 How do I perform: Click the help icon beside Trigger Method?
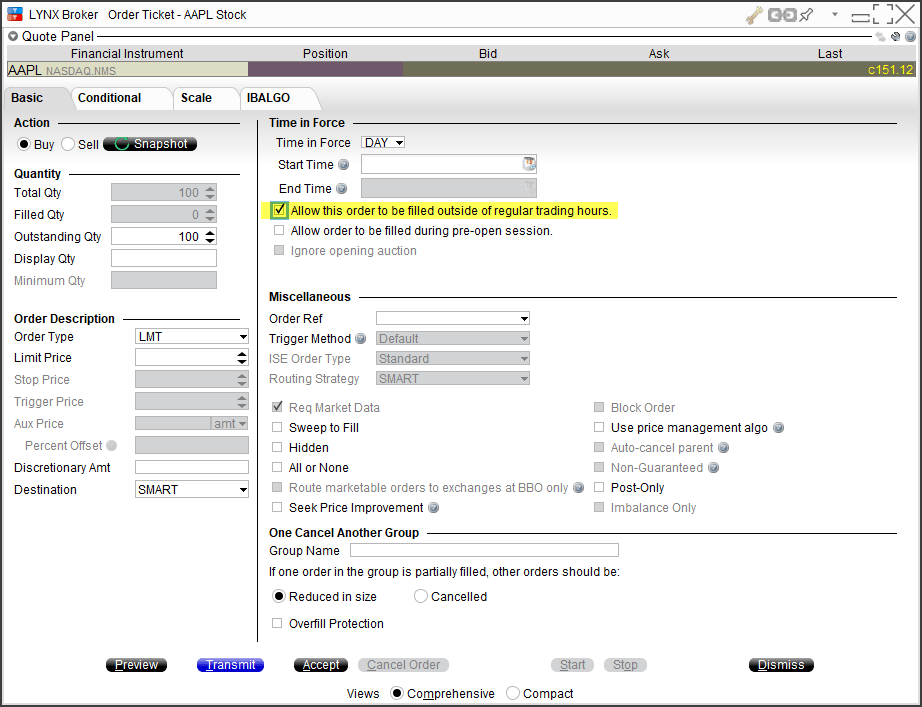click(360, 339)
